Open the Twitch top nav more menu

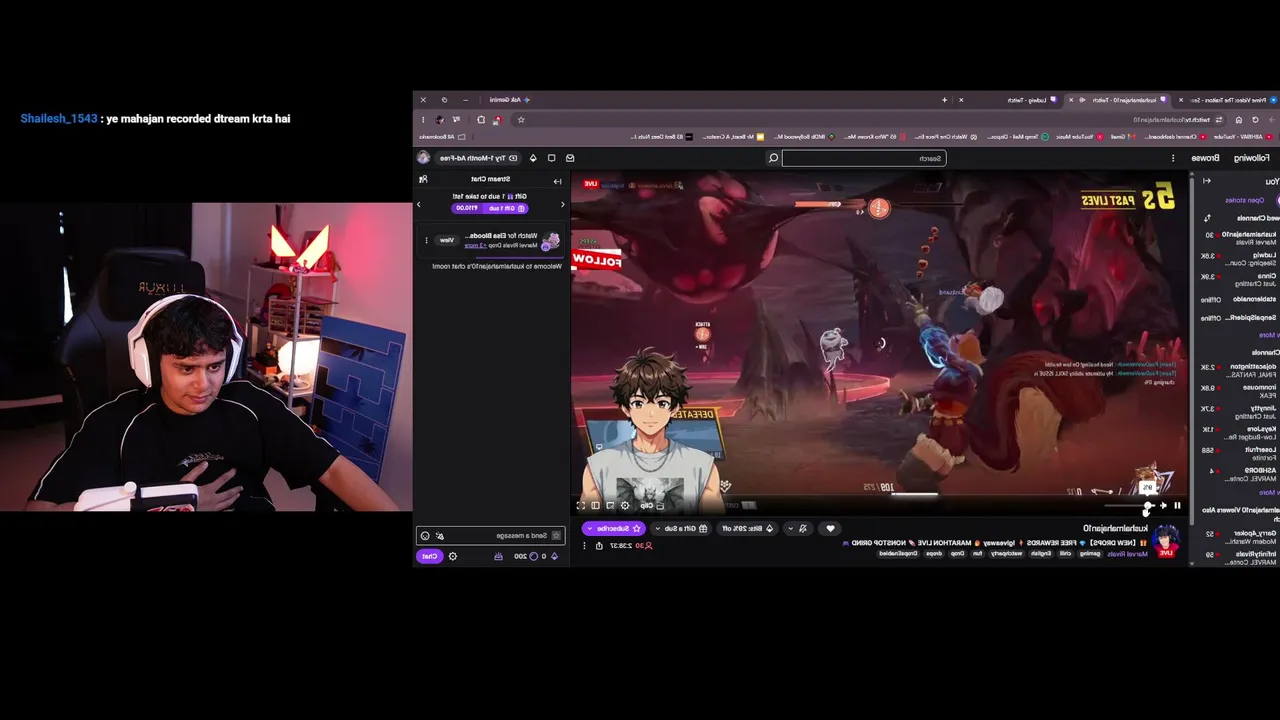[x=1173, y=158]
